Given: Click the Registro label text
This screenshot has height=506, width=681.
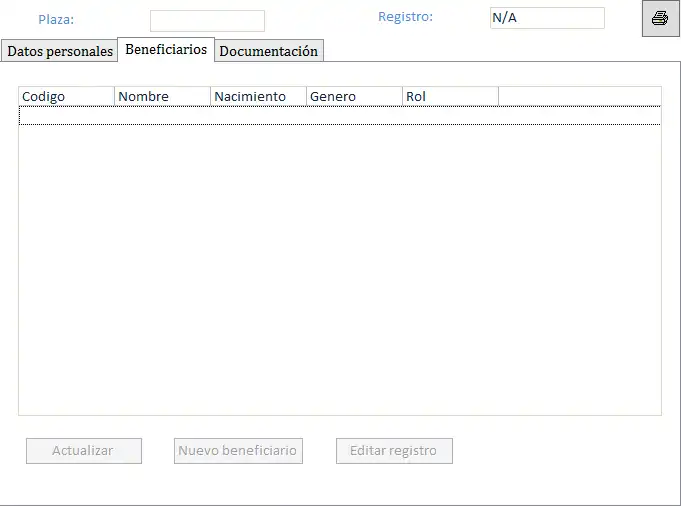Looking at the screenshot, I should (x=405, y=17).
